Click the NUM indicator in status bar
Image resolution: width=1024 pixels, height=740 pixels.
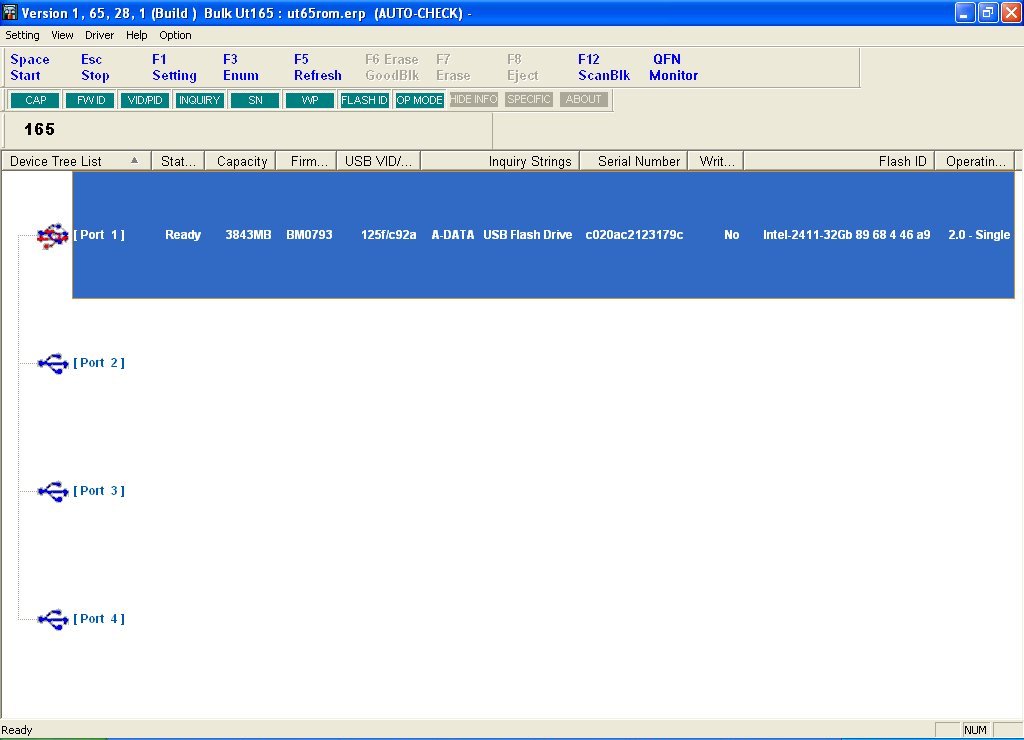(975, 730)
